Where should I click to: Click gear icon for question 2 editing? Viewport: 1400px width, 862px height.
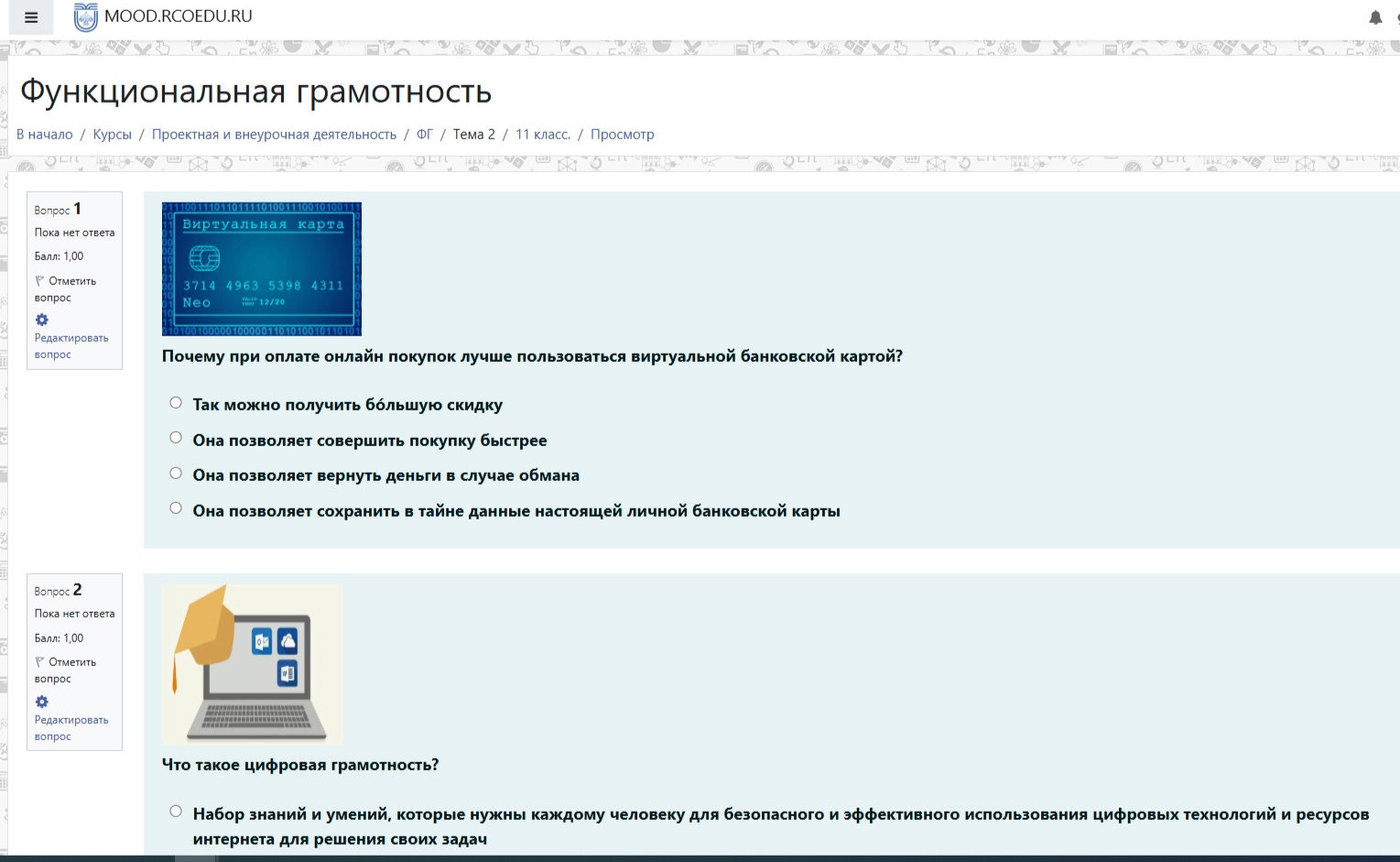coord(42,702)
